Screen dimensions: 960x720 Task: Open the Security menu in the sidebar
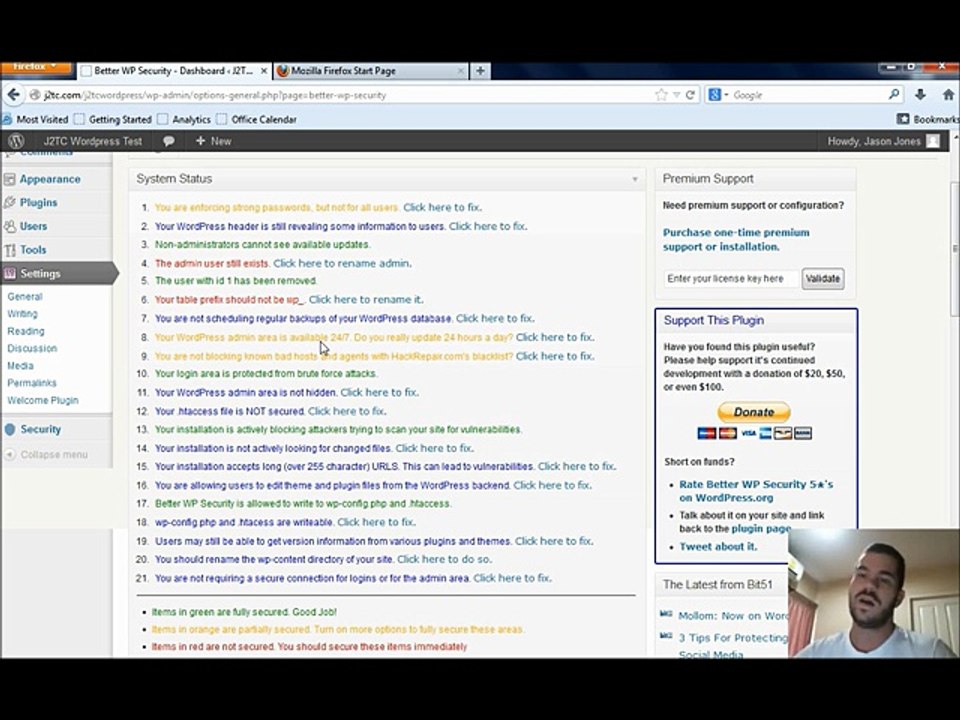pos(40,429)
